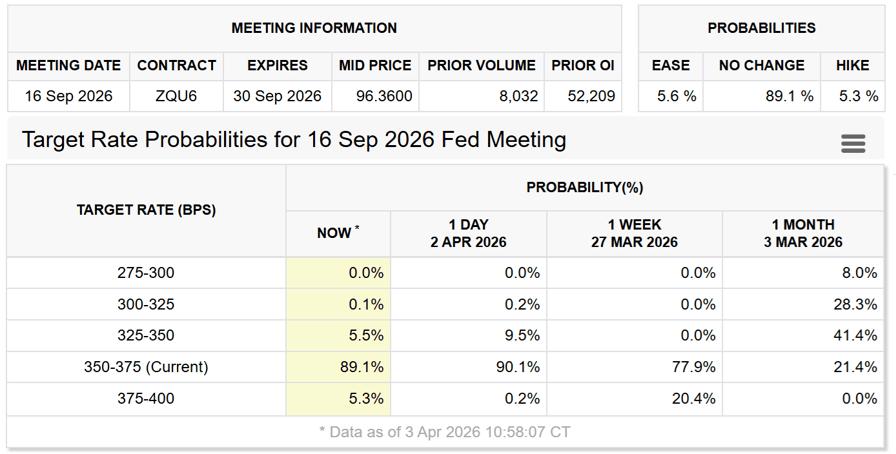Click the 1 DAY 2 APR 2026 header
Viewport: 896px width, 454px height.
click(469, 233)
